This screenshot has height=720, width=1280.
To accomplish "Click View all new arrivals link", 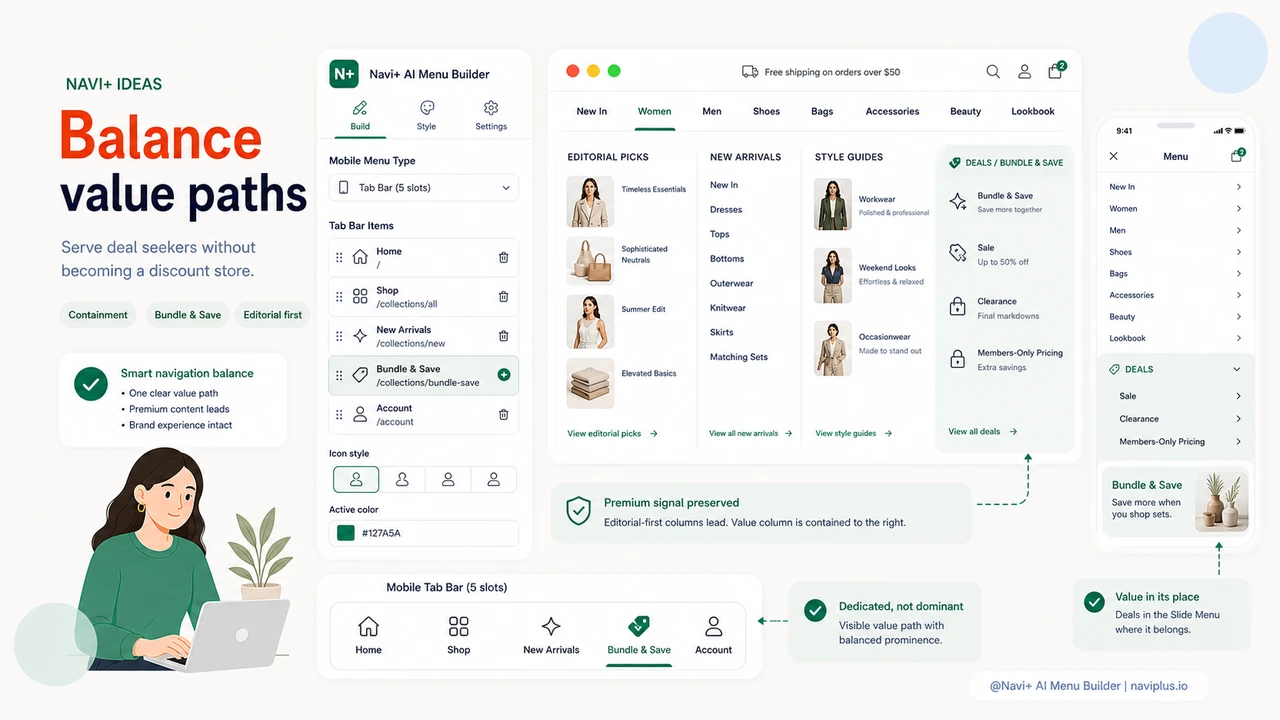I will [751, 434].
